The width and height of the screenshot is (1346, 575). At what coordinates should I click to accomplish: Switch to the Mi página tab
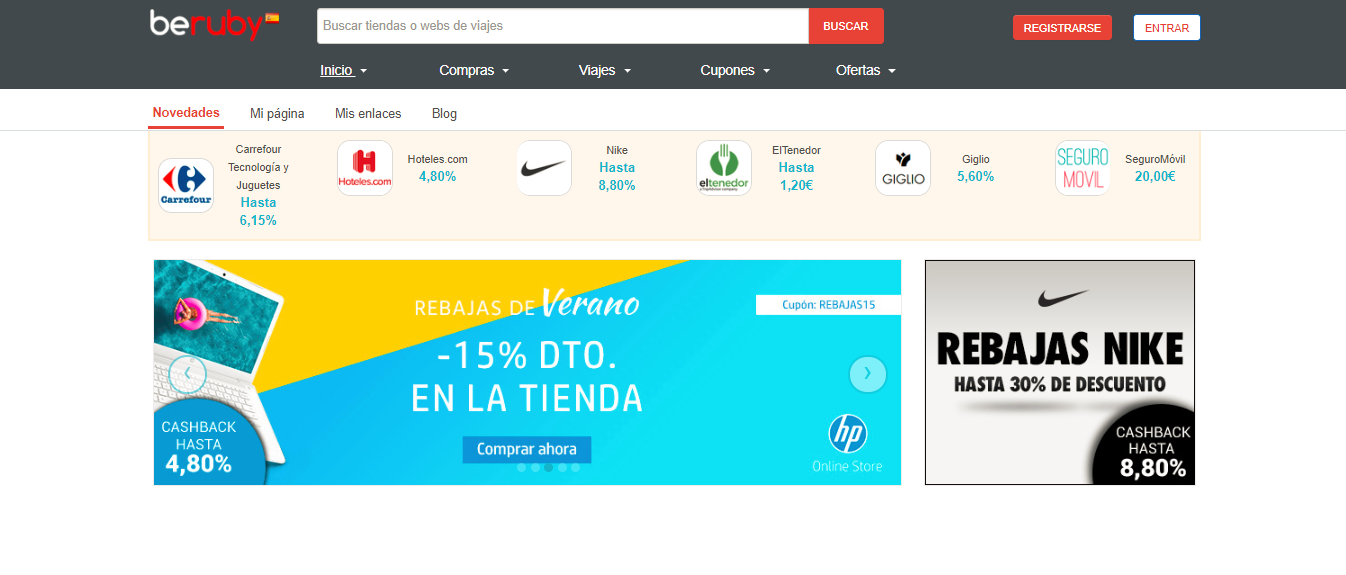(x=277, y=114)
